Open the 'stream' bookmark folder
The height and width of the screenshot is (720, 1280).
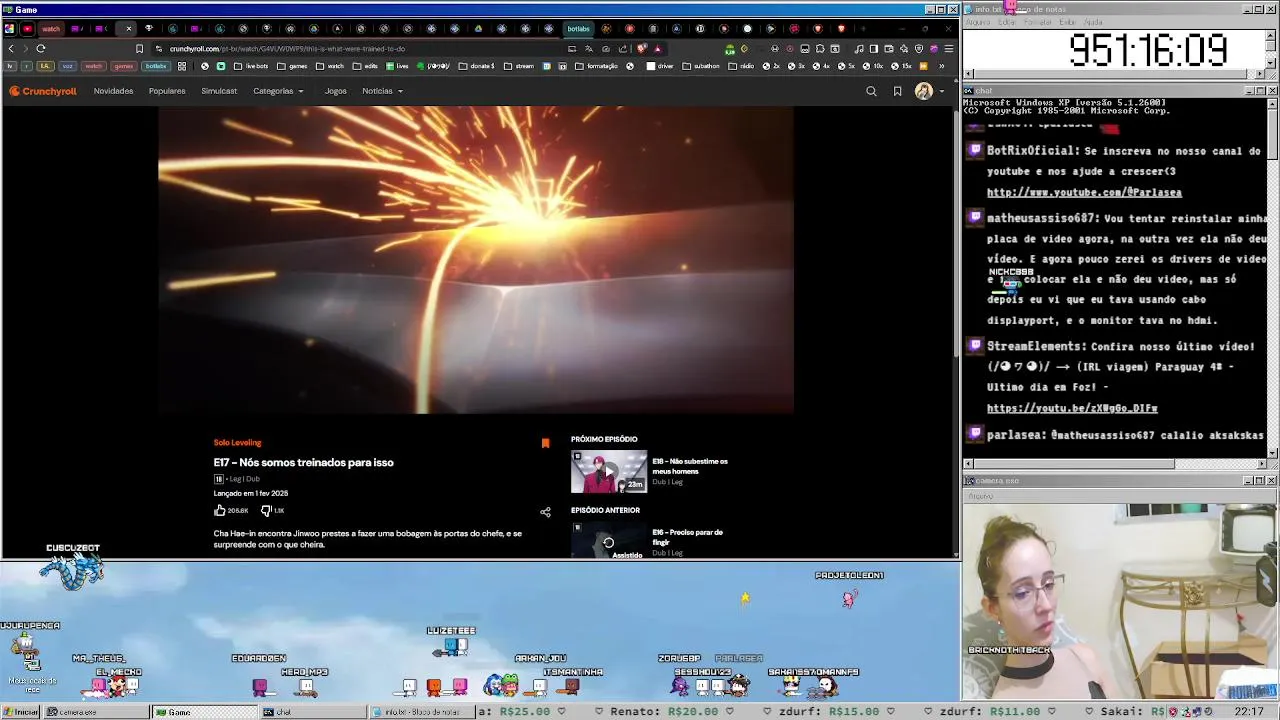[519, 66]
